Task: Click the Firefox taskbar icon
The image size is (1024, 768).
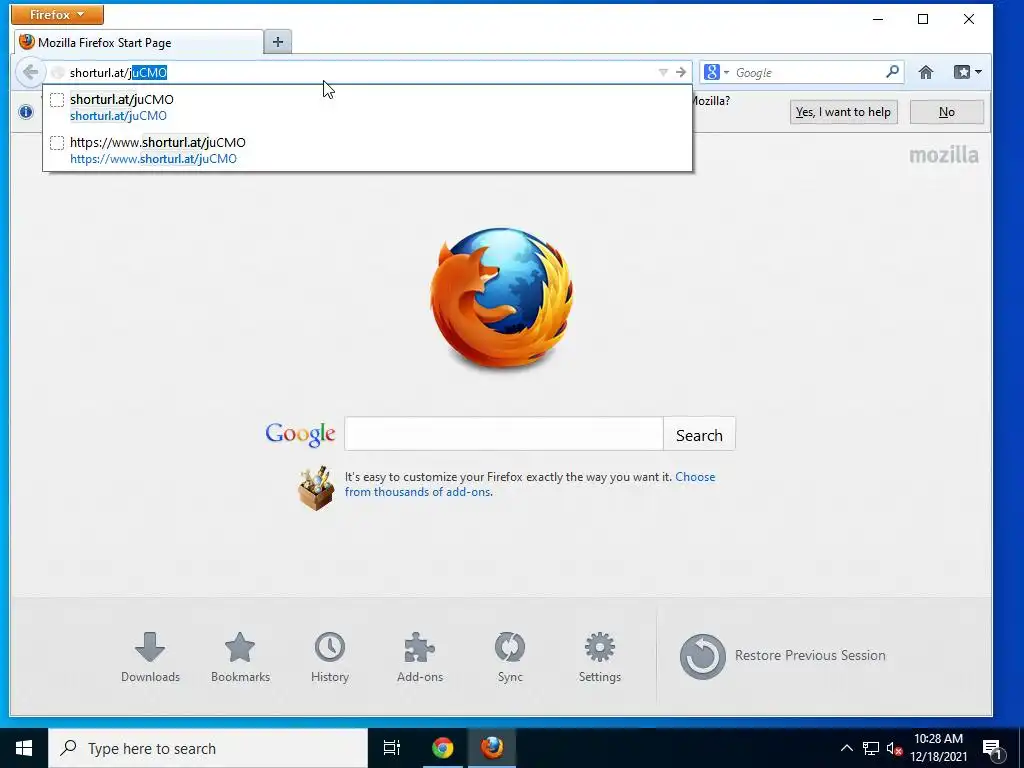Action: pyautogui.click(x=492, y=748)
